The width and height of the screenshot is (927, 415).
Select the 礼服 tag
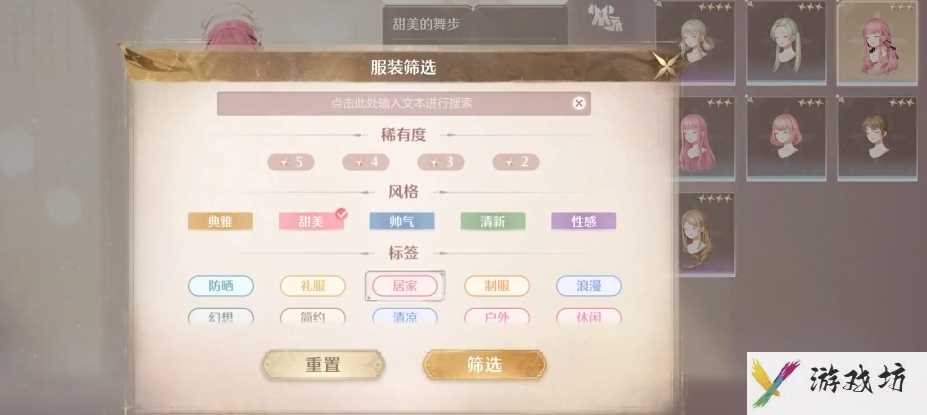pyautogui.click(x=312, y=286)
